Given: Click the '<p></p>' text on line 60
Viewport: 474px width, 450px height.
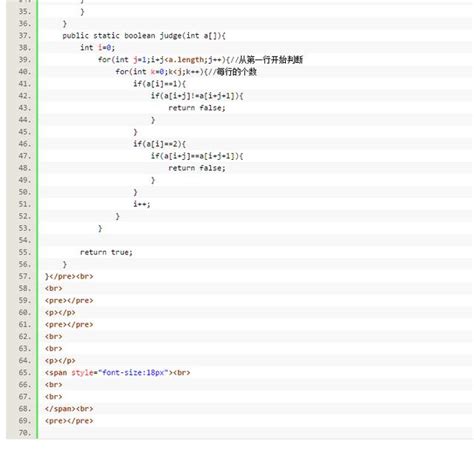Looking at the screenshot, I should pos(60,312).
